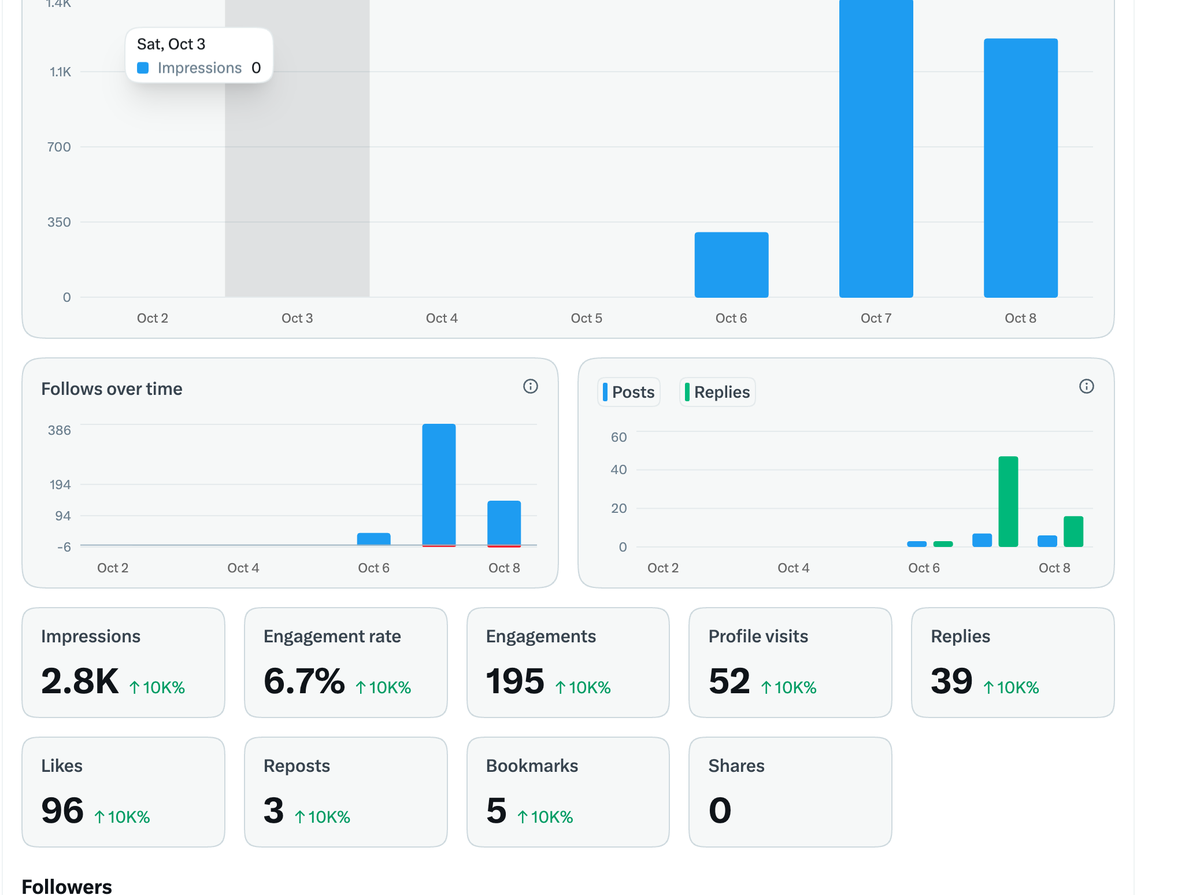This screenshot has width=1200, height=895.
Task: Click the Sat, Oct 3 tooltip date
Action: click(171, 44)
